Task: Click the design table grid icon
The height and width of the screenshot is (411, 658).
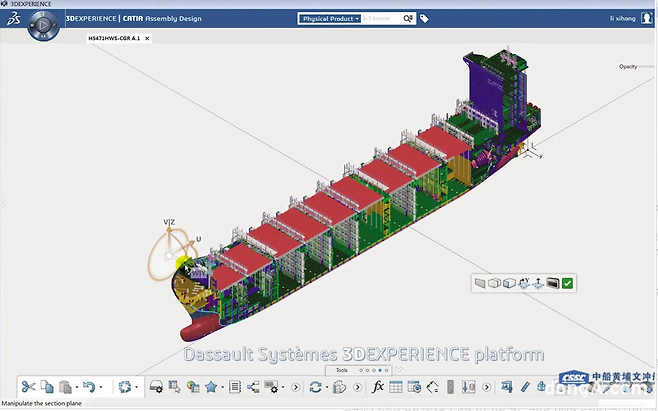Action: [x=396, y=387]
